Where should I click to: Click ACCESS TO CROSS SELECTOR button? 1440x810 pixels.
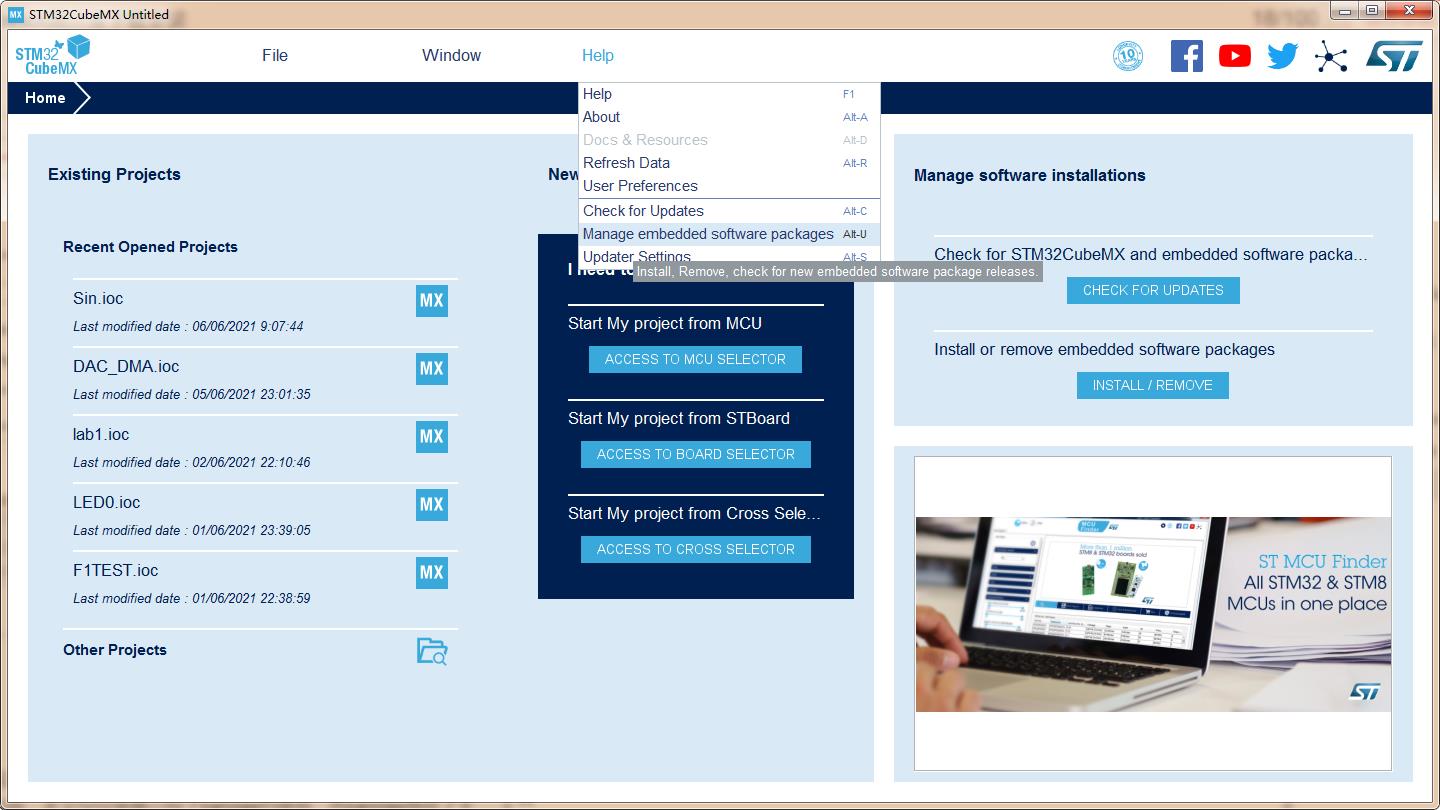pos(696,549)
